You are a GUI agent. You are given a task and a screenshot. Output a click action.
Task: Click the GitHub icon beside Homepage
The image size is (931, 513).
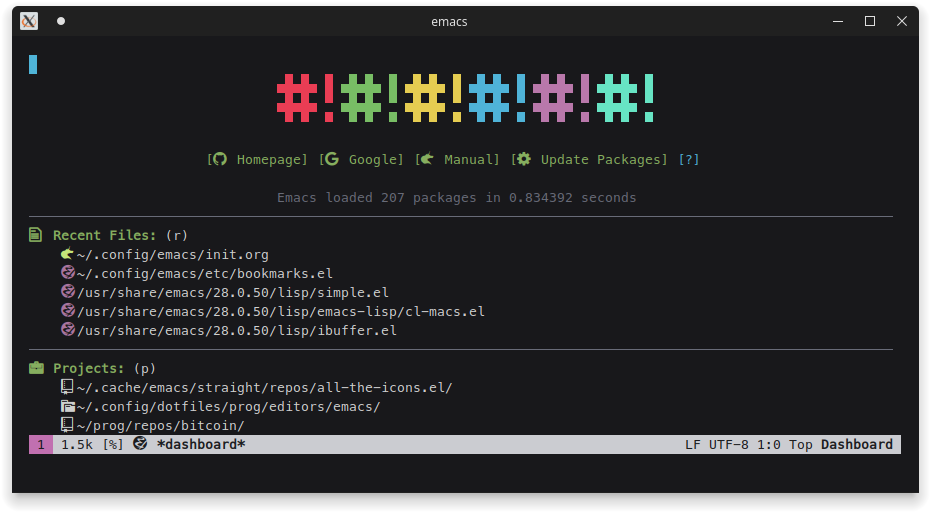(220, 159)
